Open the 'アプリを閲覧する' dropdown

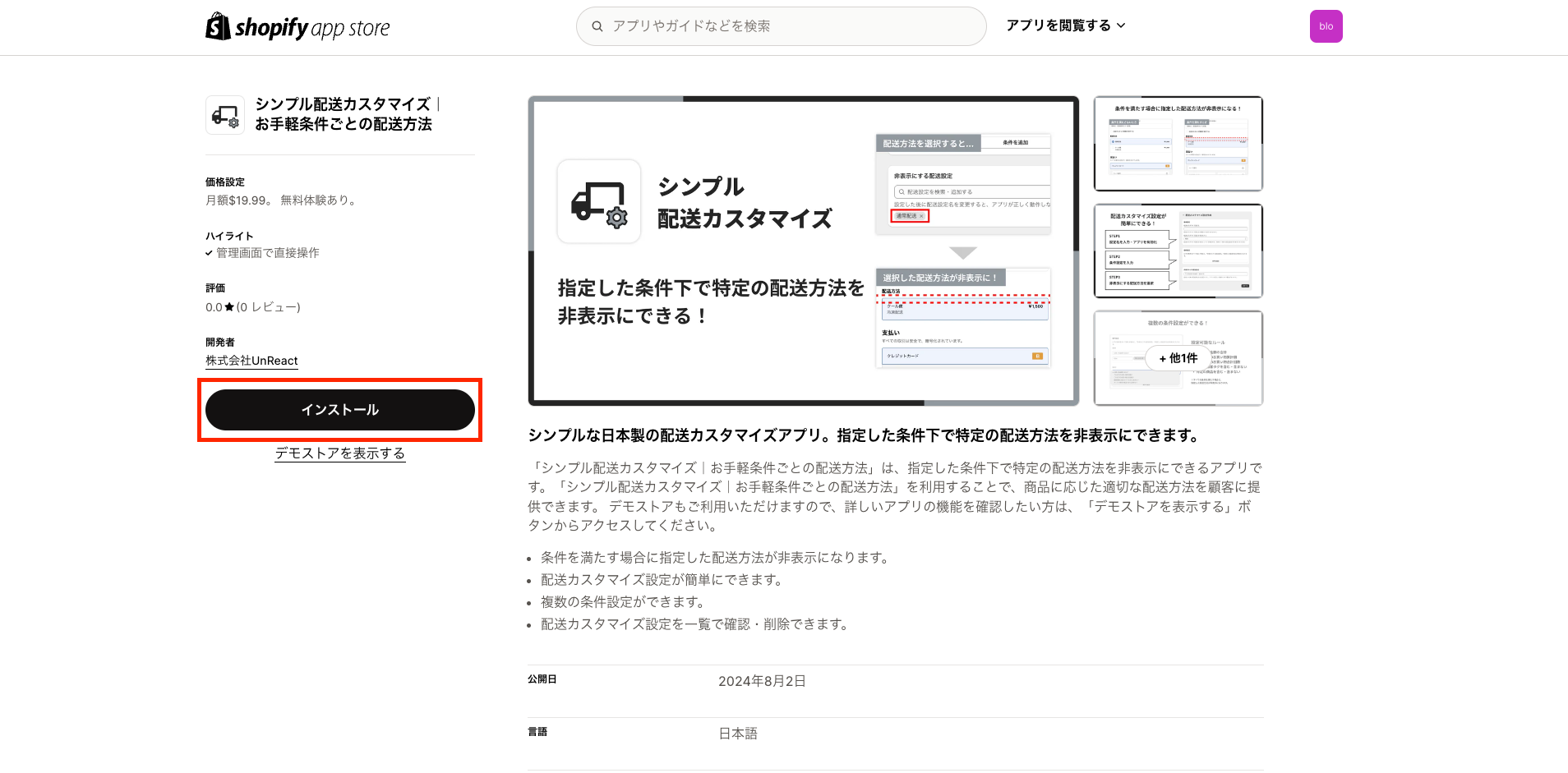1065,25
